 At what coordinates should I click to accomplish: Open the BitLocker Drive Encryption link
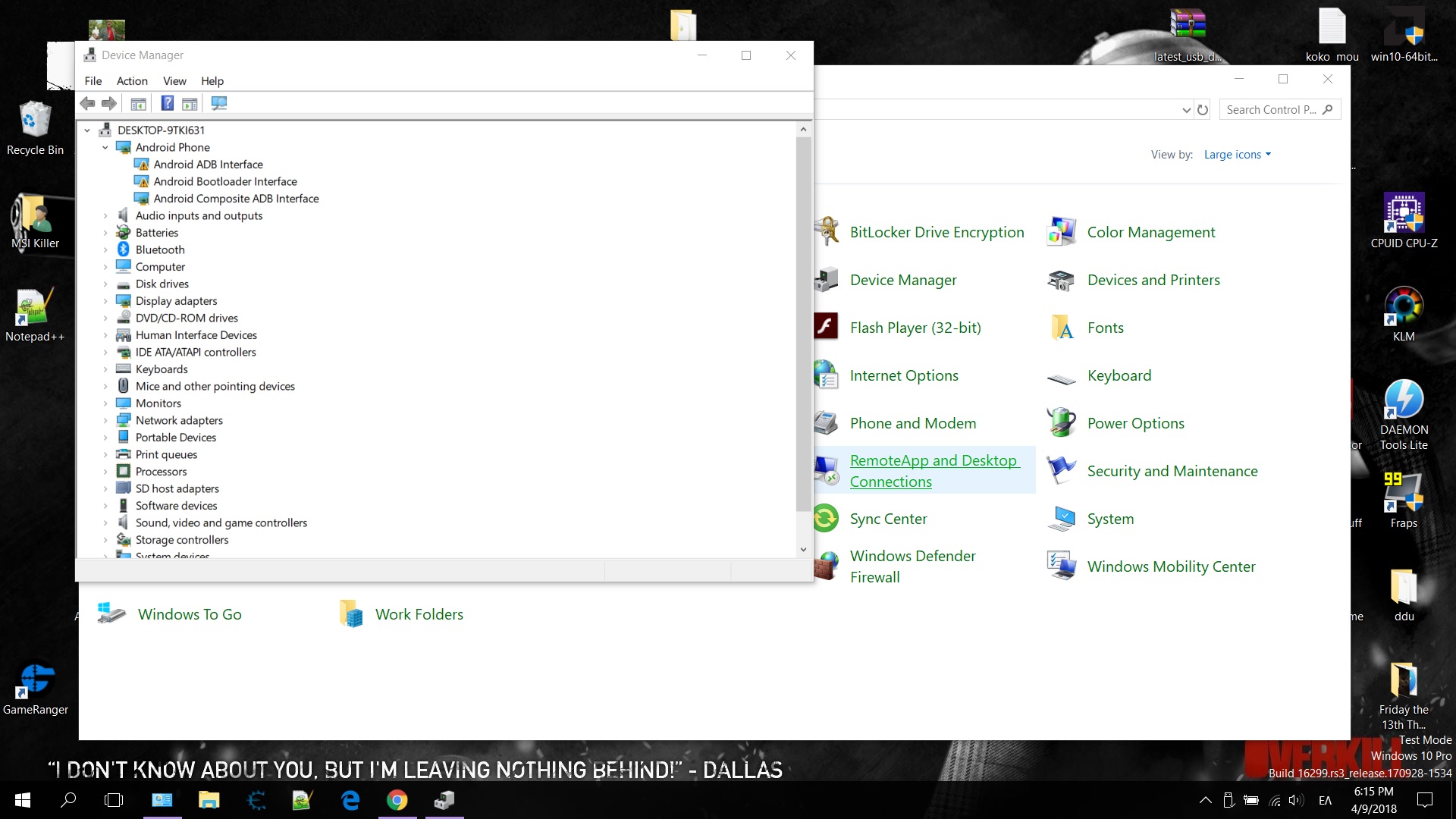click(x=937, y=232)
